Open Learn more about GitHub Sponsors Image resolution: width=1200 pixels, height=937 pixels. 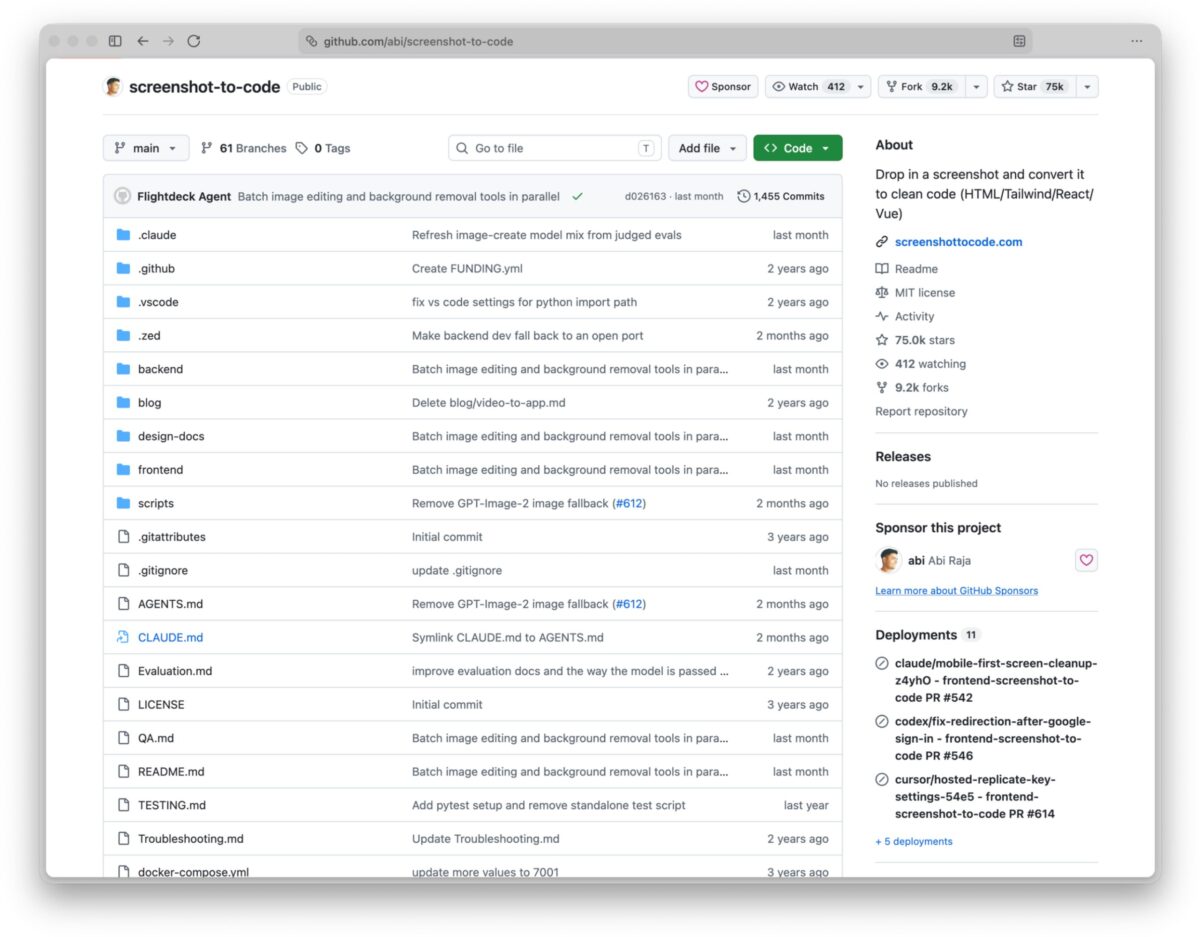tap(956, 591)
